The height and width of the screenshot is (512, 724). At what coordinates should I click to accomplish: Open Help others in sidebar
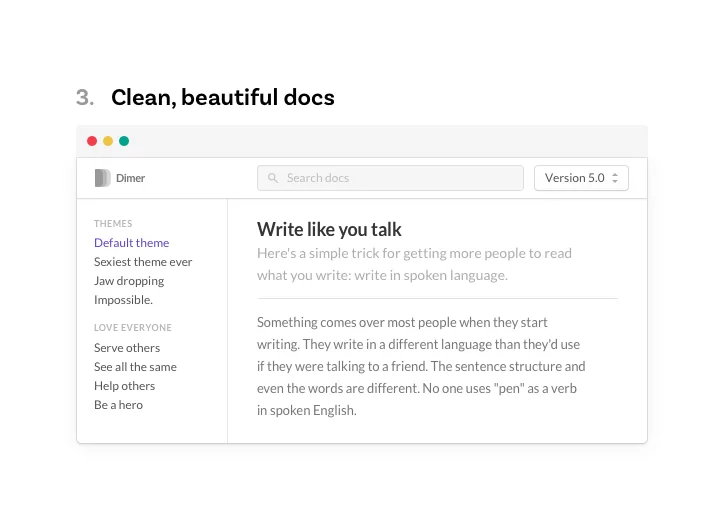click(124, 386)
